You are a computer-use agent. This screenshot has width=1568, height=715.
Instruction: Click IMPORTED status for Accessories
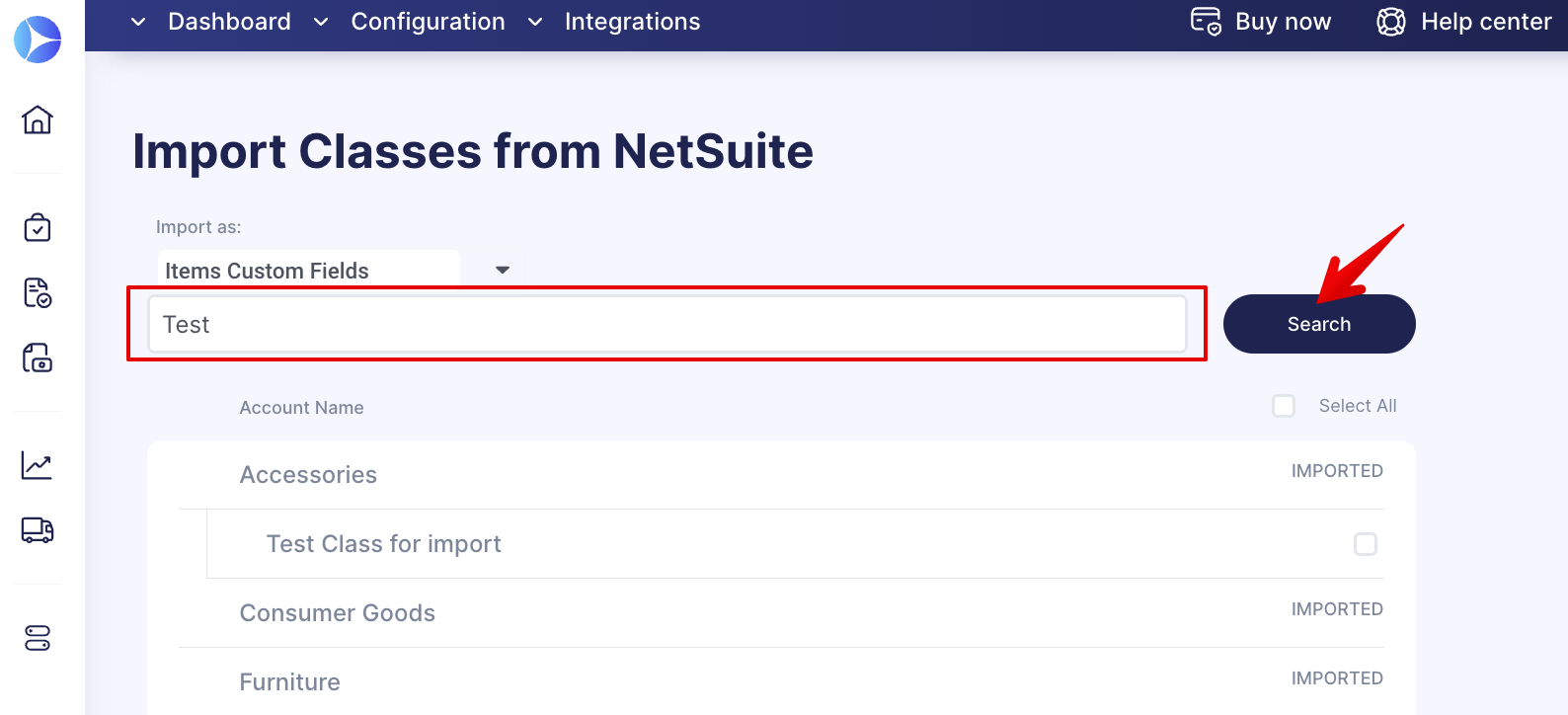click(x=1337, y=471)
